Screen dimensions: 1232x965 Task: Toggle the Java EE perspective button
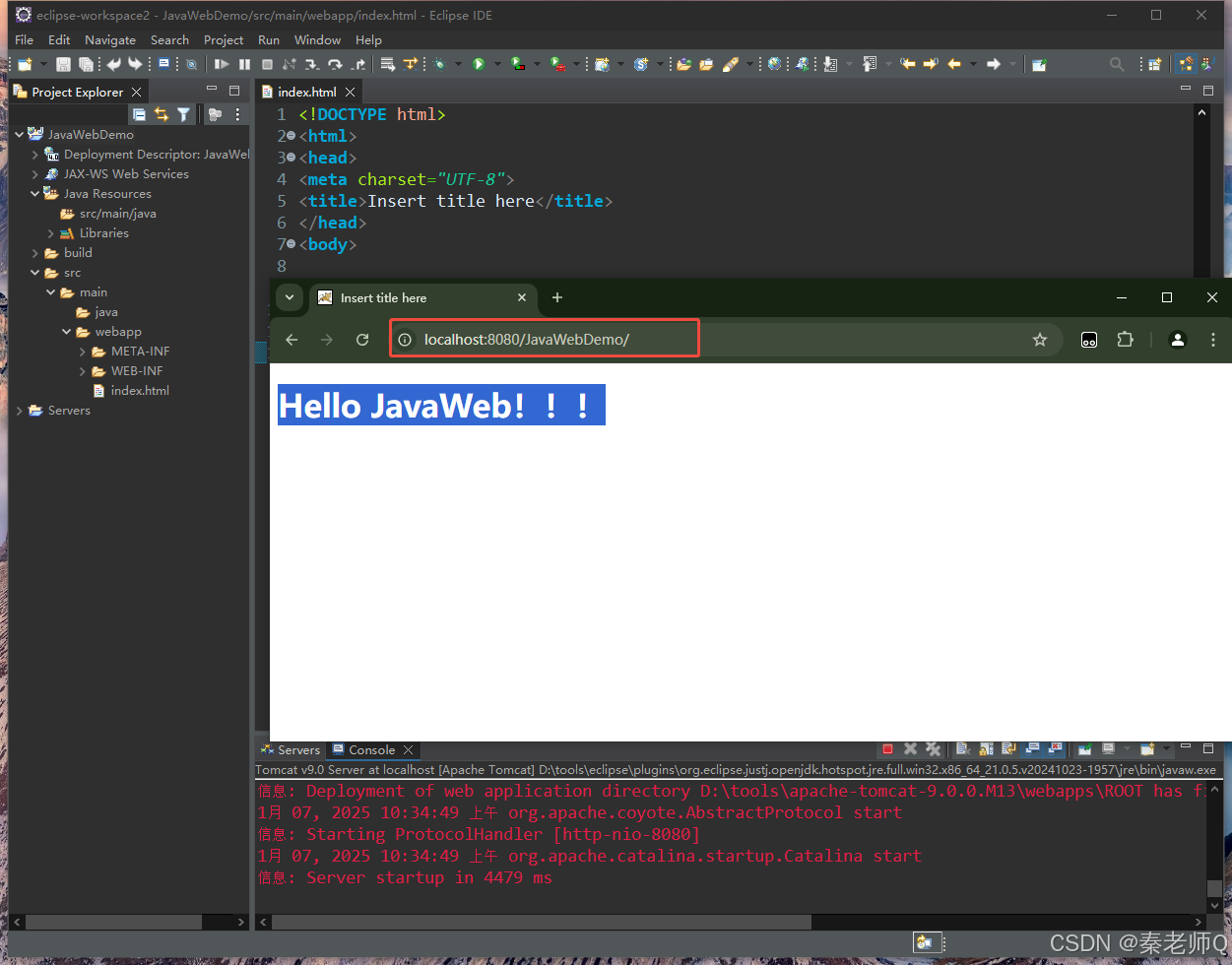click(1187, 64)
